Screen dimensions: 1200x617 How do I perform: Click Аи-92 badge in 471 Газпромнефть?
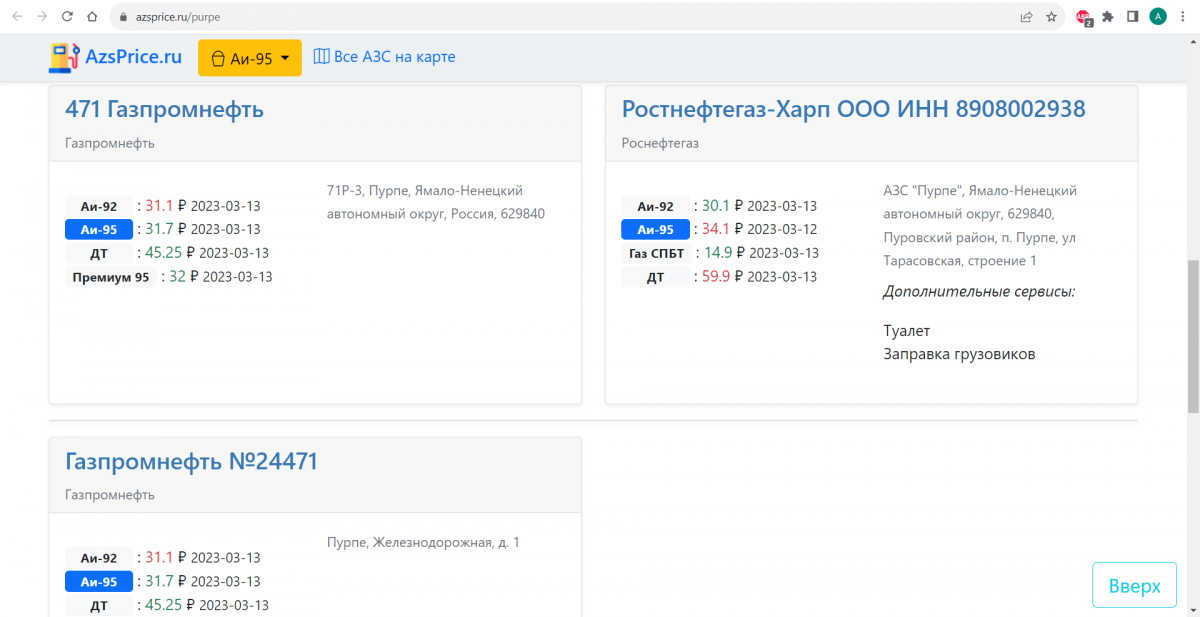(99, 206)
